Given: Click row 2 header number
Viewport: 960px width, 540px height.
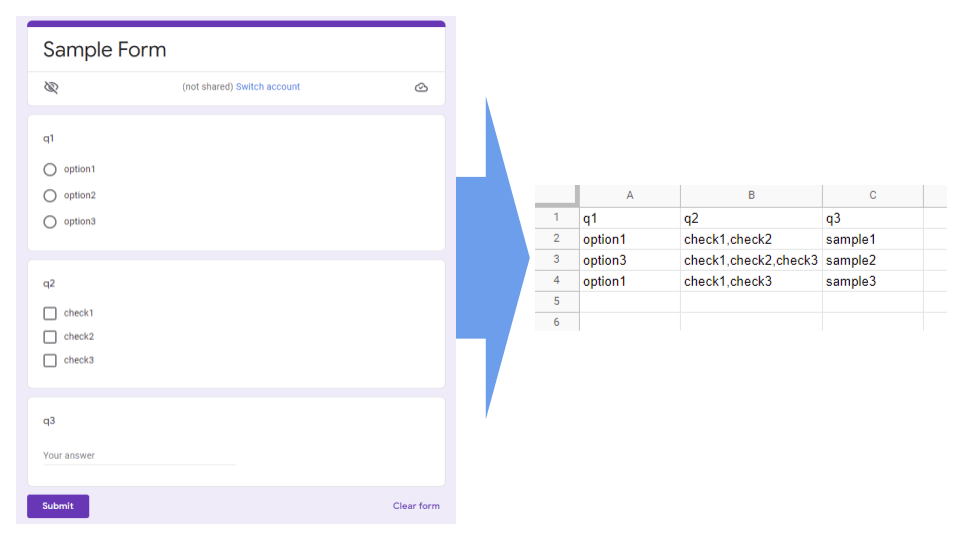Looking at the screenshot, I should coord(557,239).
